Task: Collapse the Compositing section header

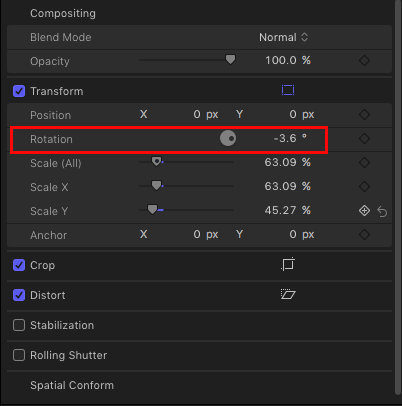Action: click(63, 13)
